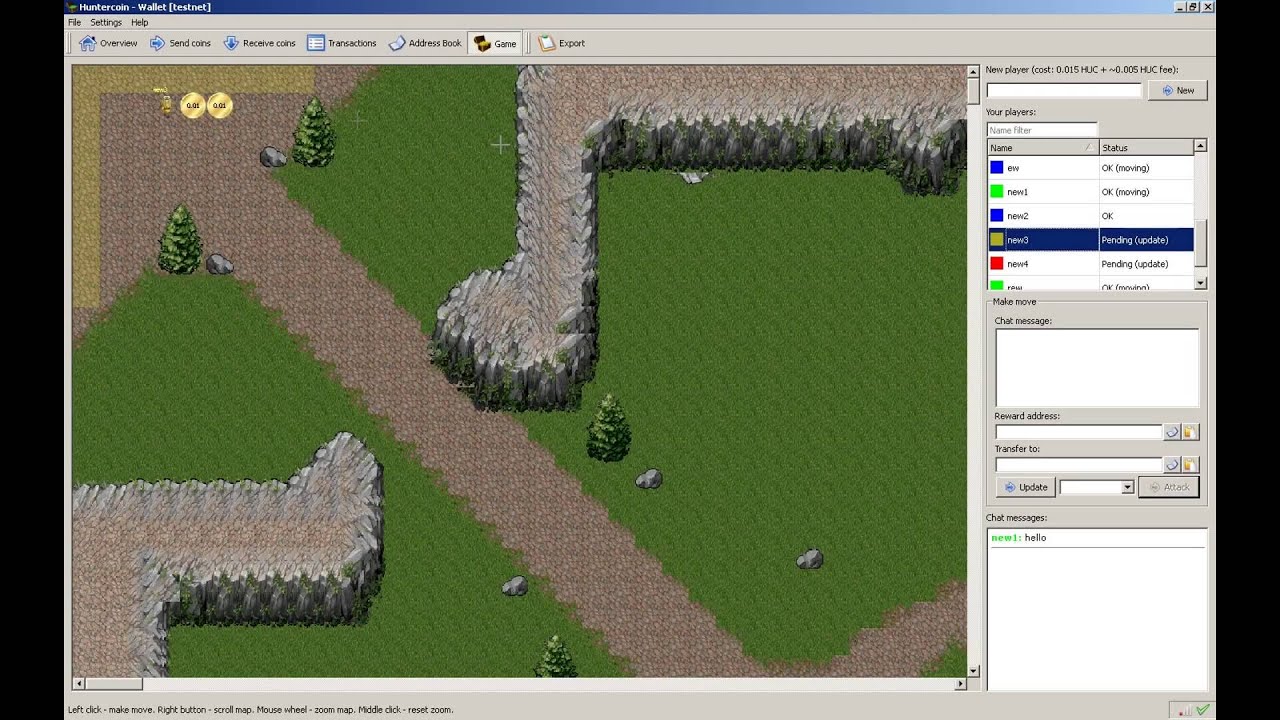
Task: Click the hello chat message from new1
Action: point(1018,538)
